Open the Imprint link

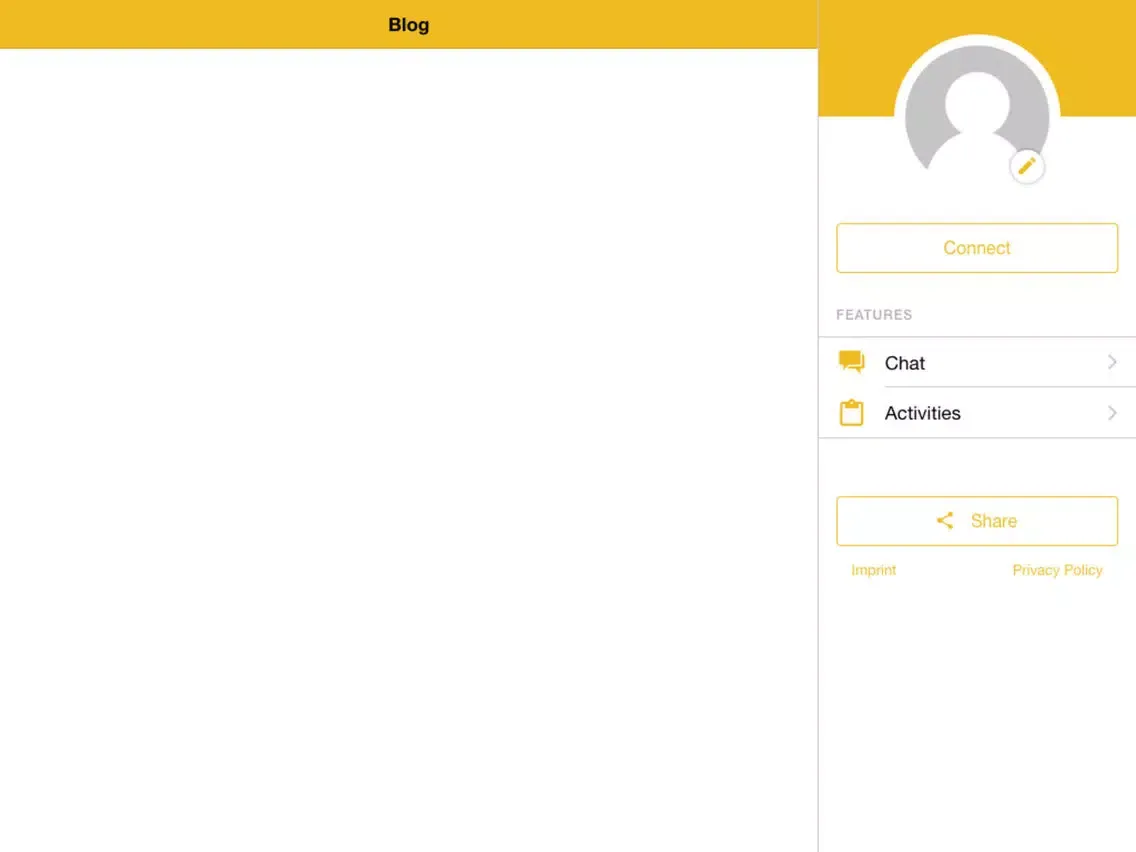pyautogui.click(x=873, y=570)
